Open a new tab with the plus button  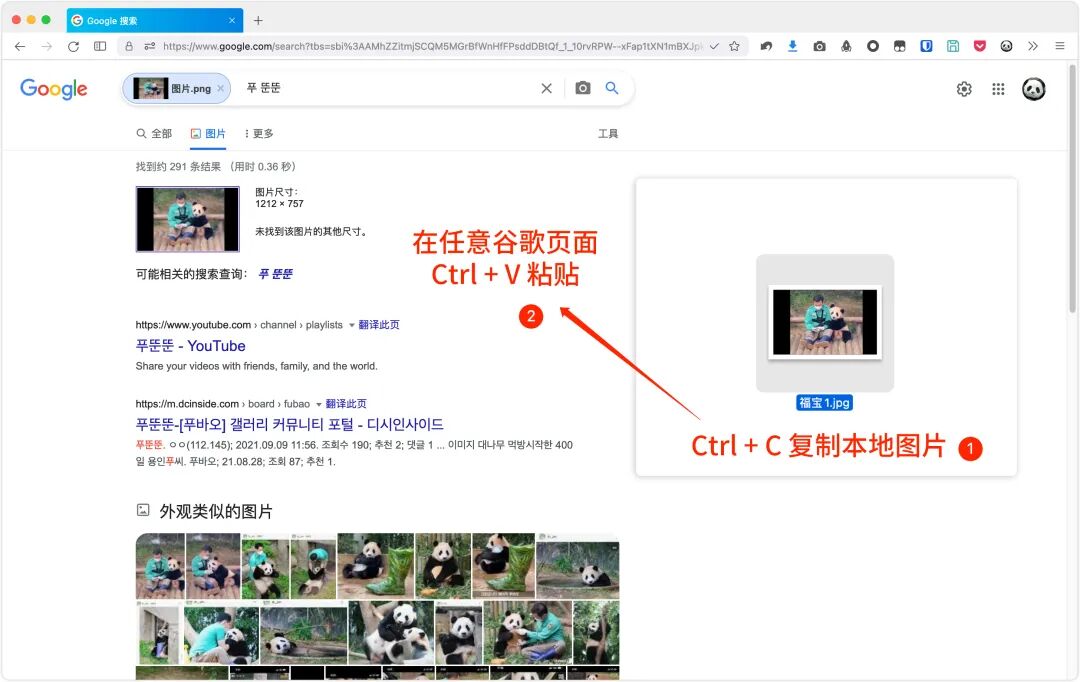[x=258, y=21]
